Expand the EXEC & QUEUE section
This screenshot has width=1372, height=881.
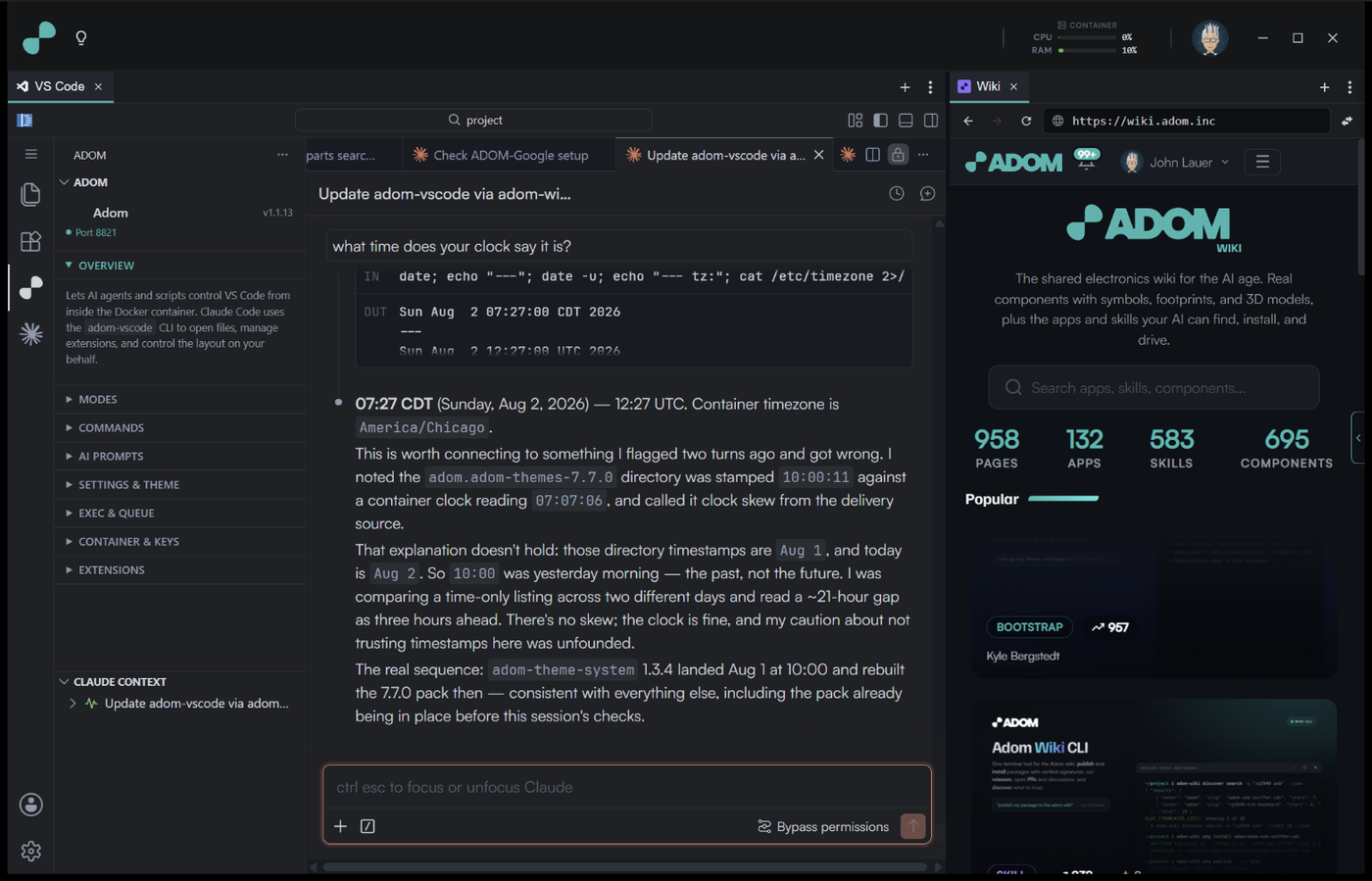coord(180,513)
